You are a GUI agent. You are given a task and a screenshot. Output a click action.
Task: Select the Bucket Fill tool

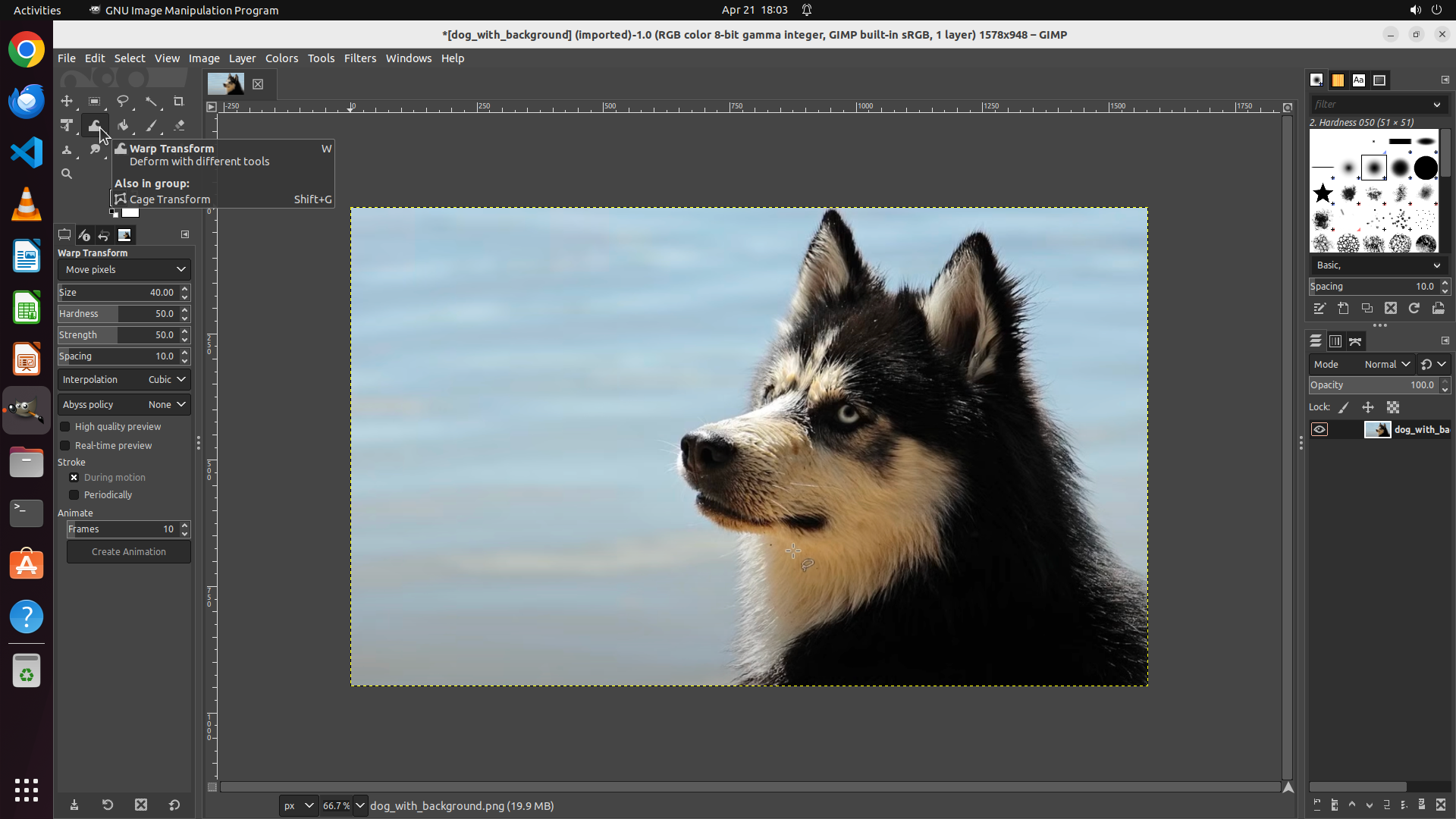point(123,126)
